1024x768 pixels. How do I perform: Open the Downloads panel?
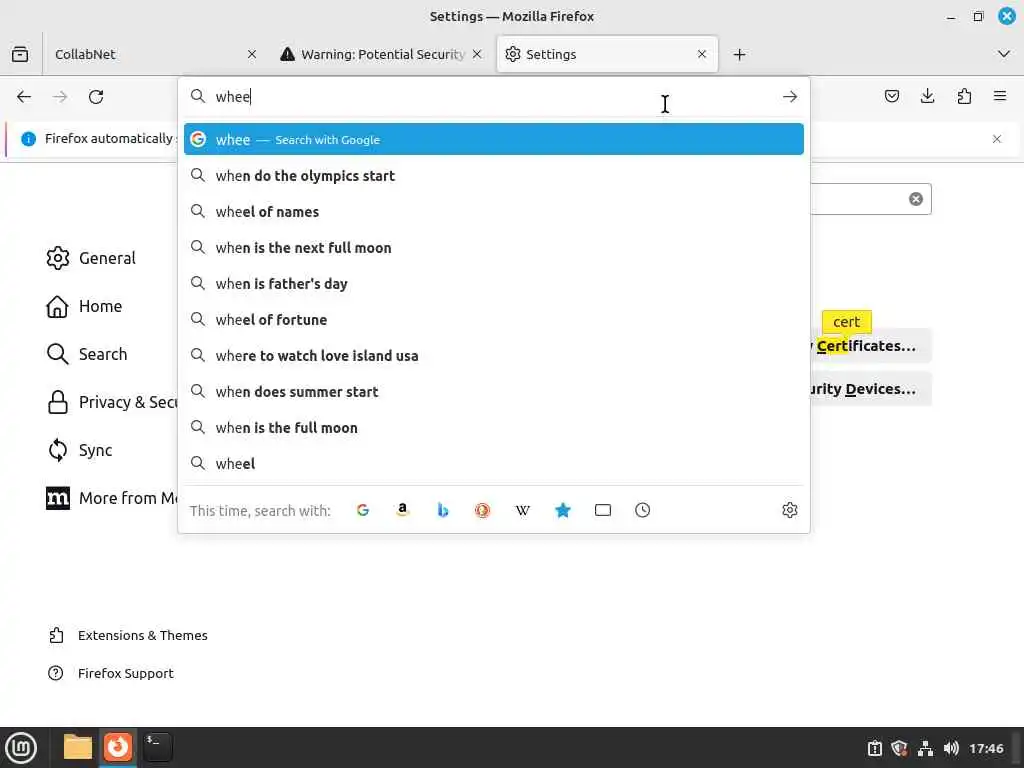coord(927,97)
